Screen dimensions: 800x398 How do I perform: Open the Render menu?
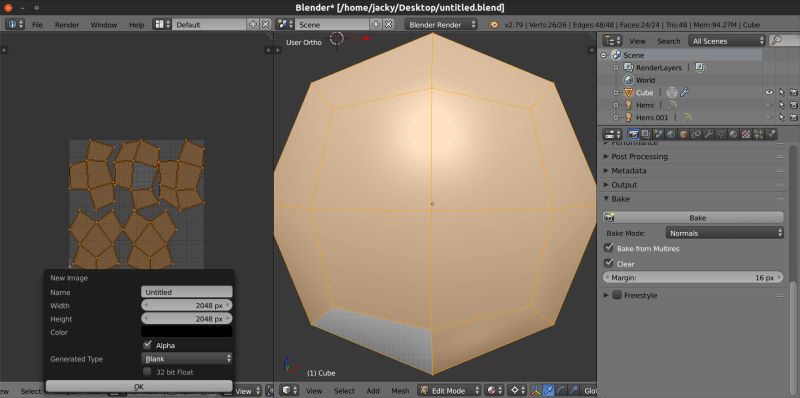(x=67, y=24)
